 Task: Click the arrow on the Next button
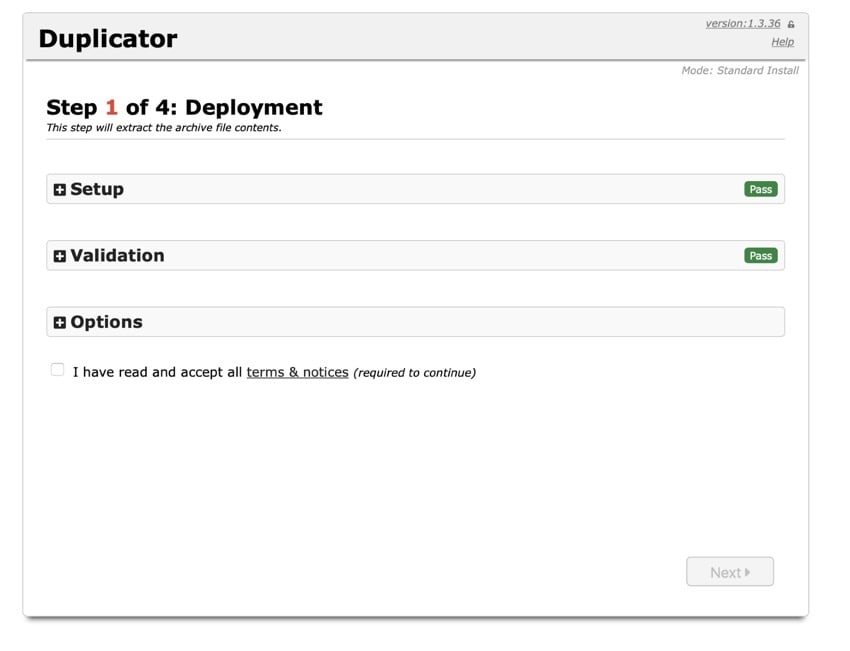pos(748,573)
